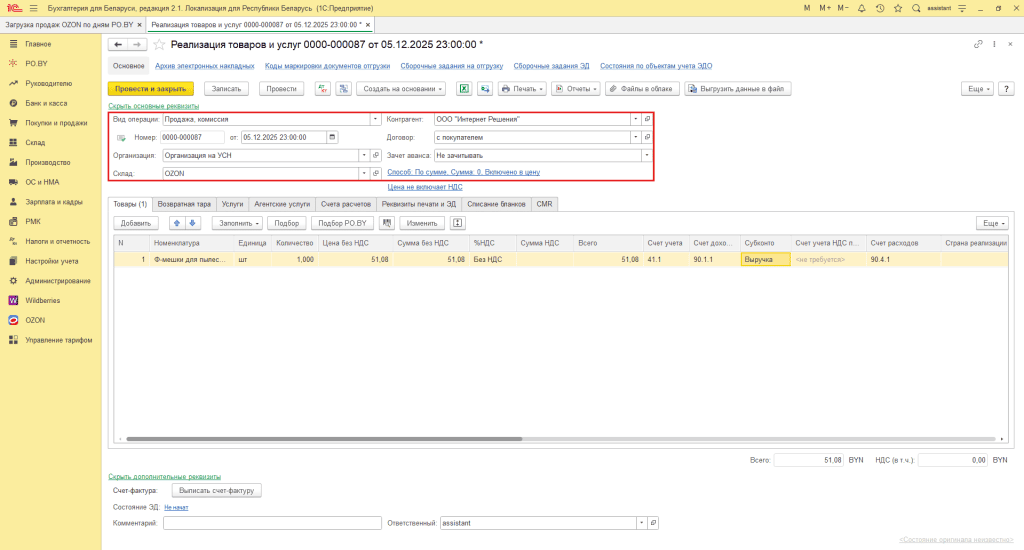Click the barcode search icon near Подбор РО.BY
The image size is (1024, 550).
[387, 223]
